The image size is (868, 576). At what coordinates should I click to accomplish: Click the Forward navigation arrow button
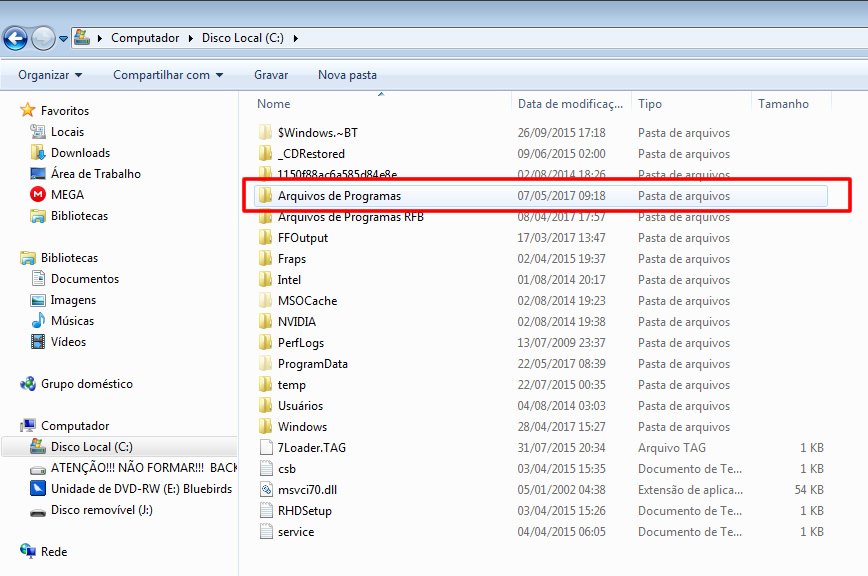pos(43,38)
